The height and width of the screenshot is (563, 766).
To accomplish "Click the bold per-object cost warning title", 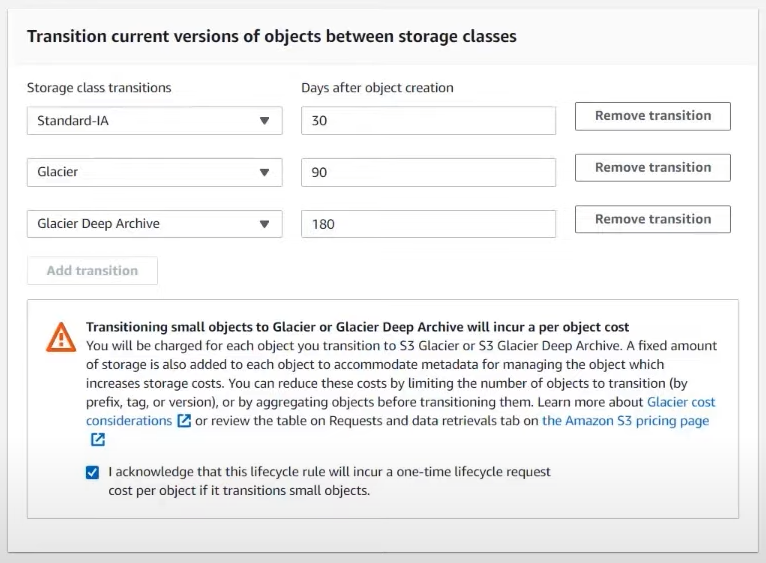I will pos(357,327).
